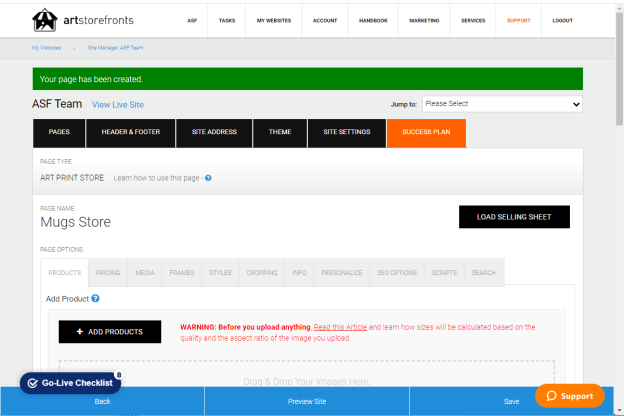Open the View Live Site link
This screenshot has width=624, height=416.
pyautogui.click(x=118, y=105)
